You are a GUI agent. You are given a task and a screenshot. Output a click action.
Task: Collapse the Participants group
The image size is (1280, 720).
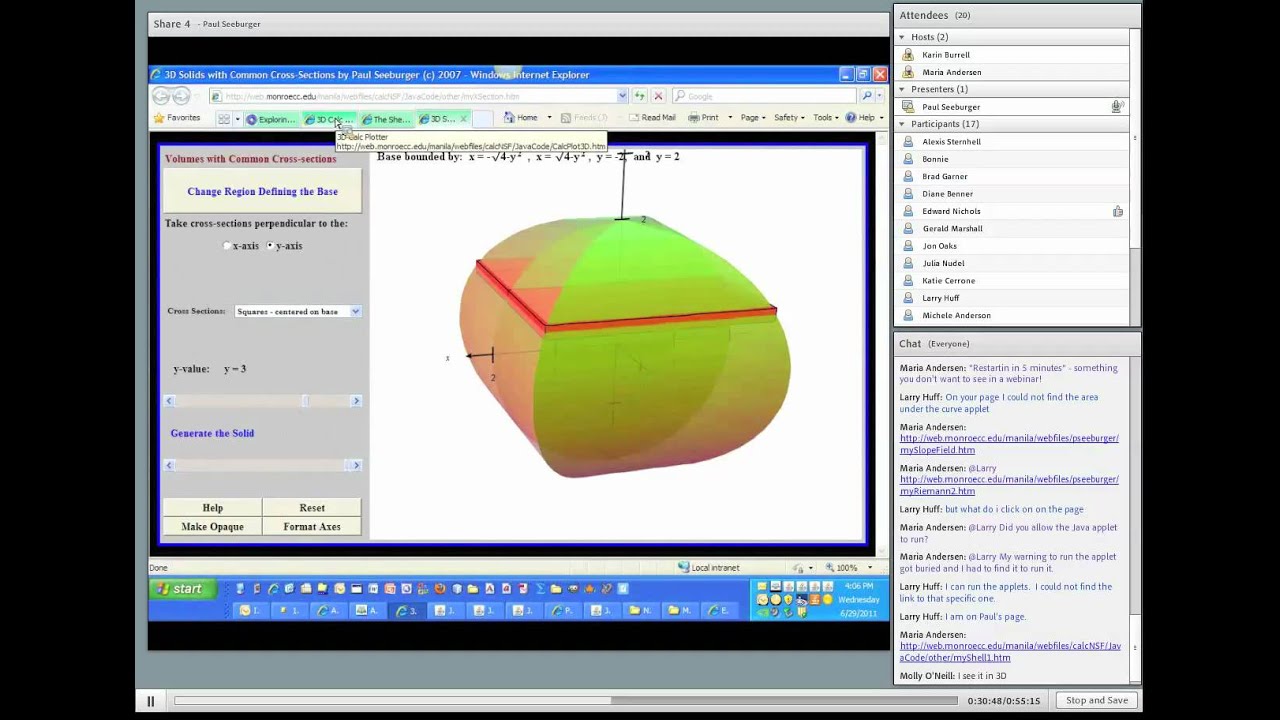[x=902, y=124]
